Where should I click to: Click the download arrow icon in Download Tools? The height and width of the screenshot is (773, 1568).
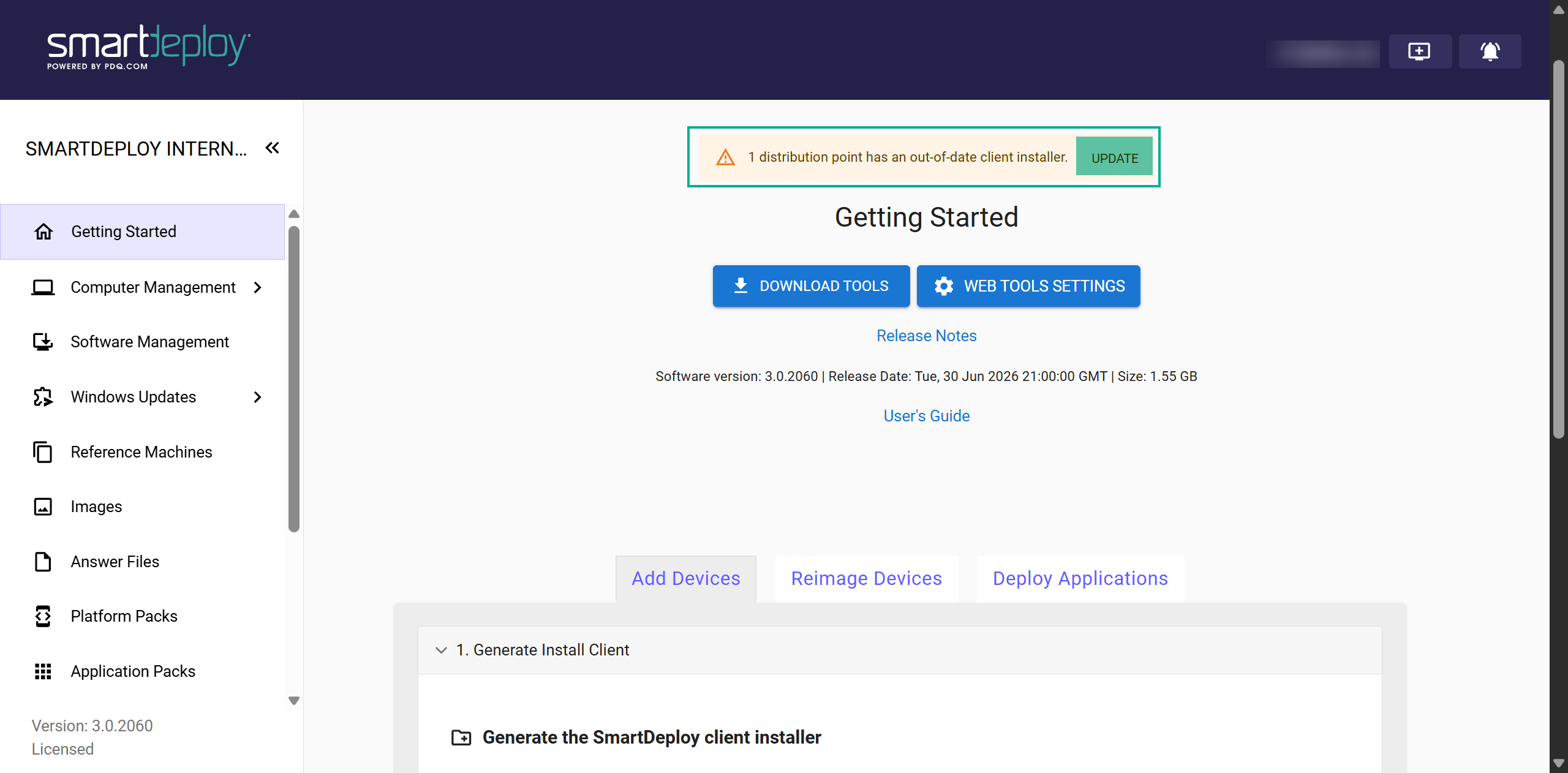(741, 286)
